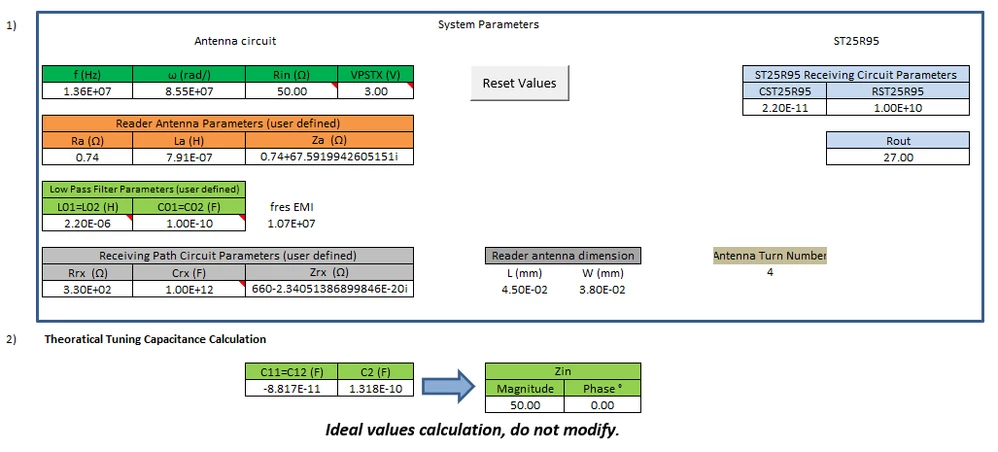This screenshot has height=452, width=998.
Task: Click the Rrx value cell 3.30E+02
Action: point(88,290)
